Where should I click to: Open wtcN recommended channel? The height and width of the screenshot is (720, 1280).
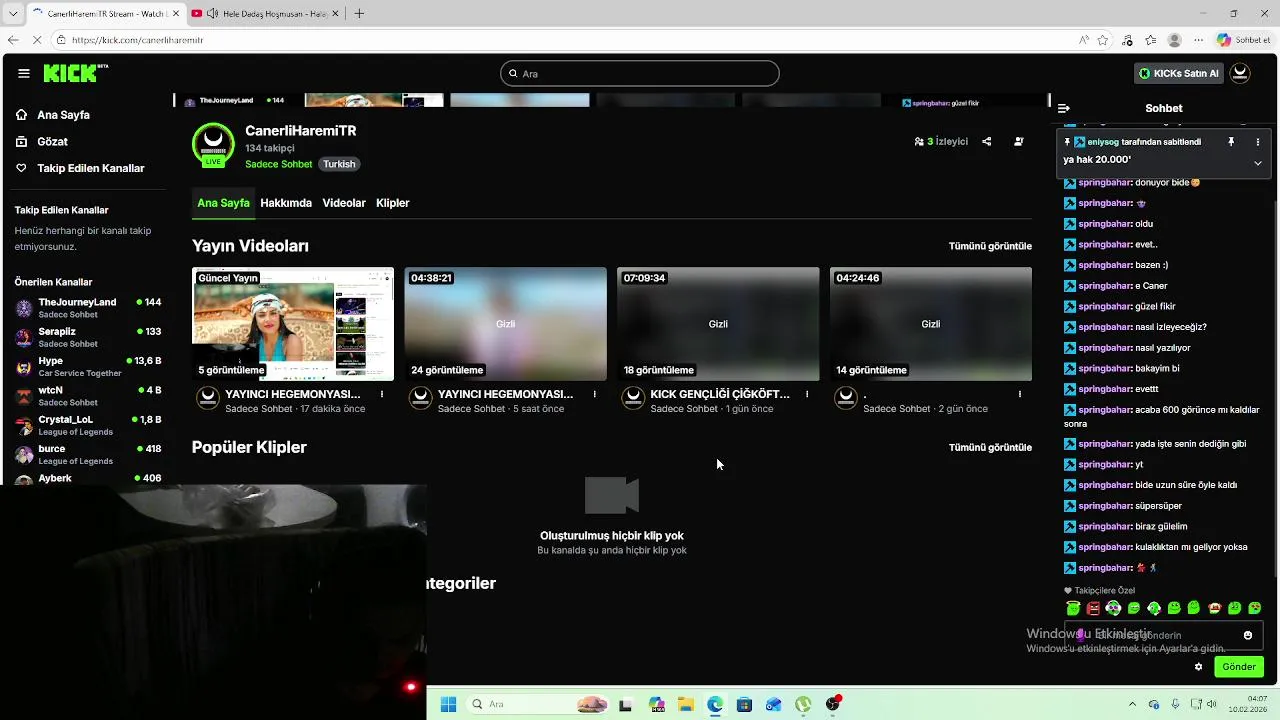point(88,396)
